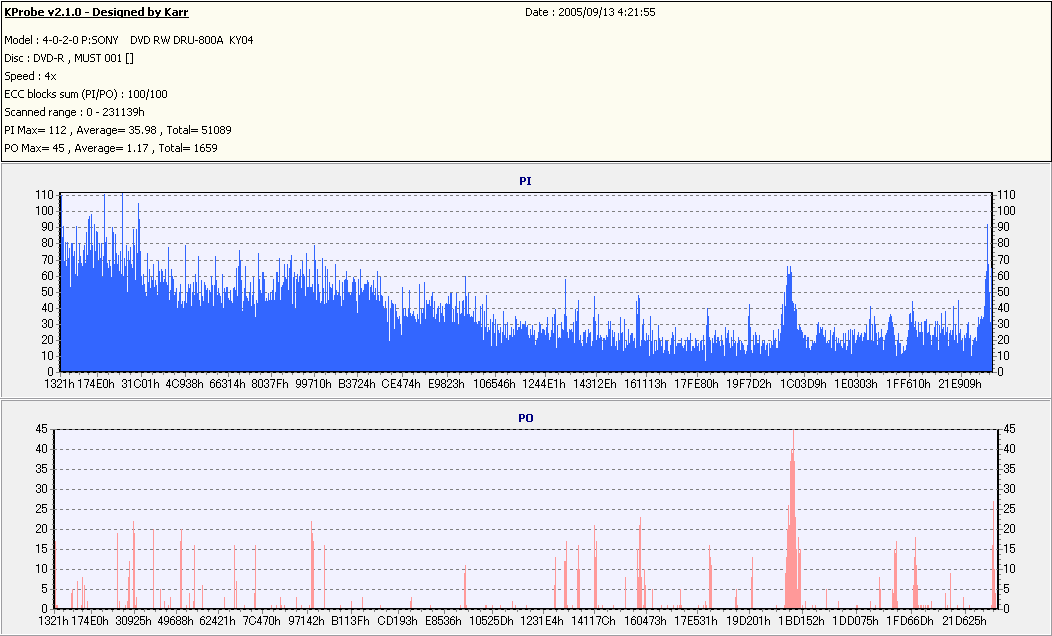Click the '14117Ch' label on PO axis
1052x636 pixels.
[x=593, y=621]
